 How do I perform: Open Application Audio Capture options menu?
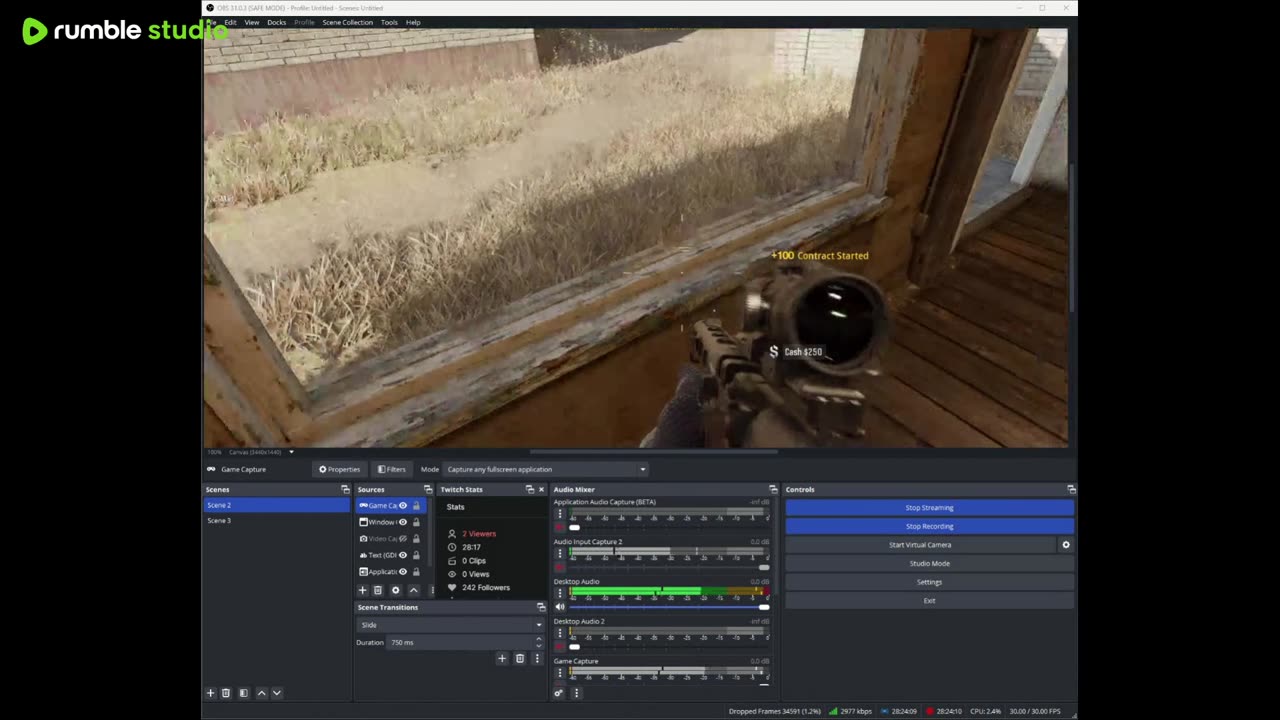click(x=560, y=513)
